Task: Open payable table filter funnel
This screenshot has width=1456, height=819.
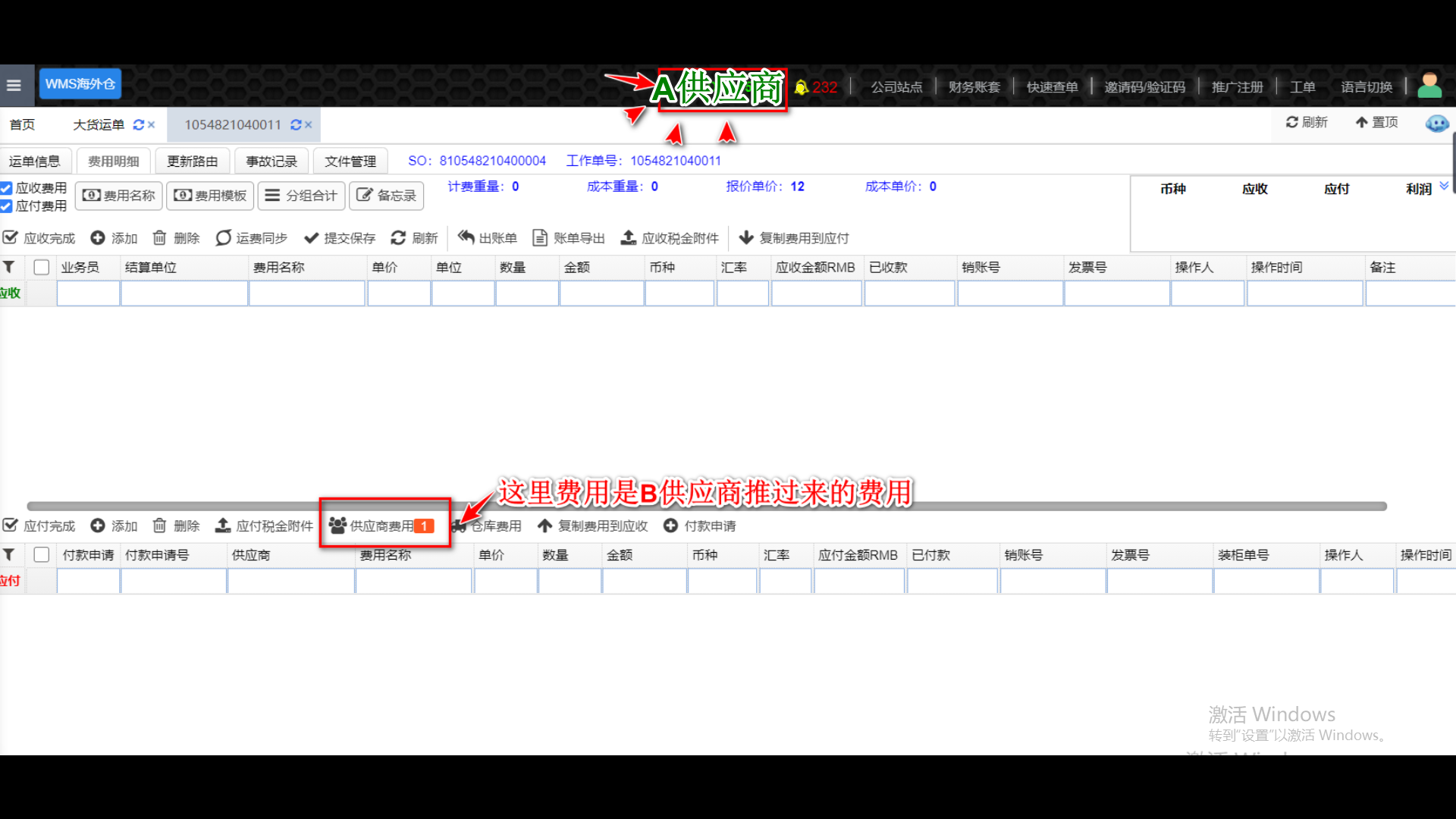Action: [9, 555]
